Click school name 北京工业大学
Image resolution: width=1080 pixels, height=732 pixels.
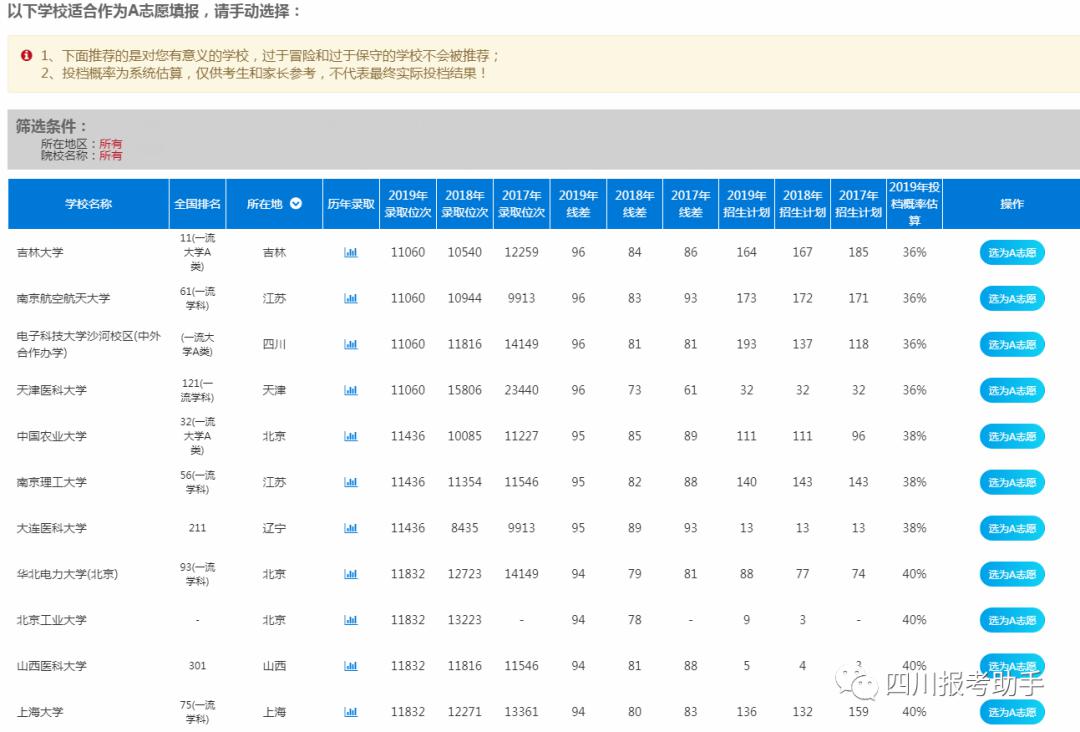(52, 620)
